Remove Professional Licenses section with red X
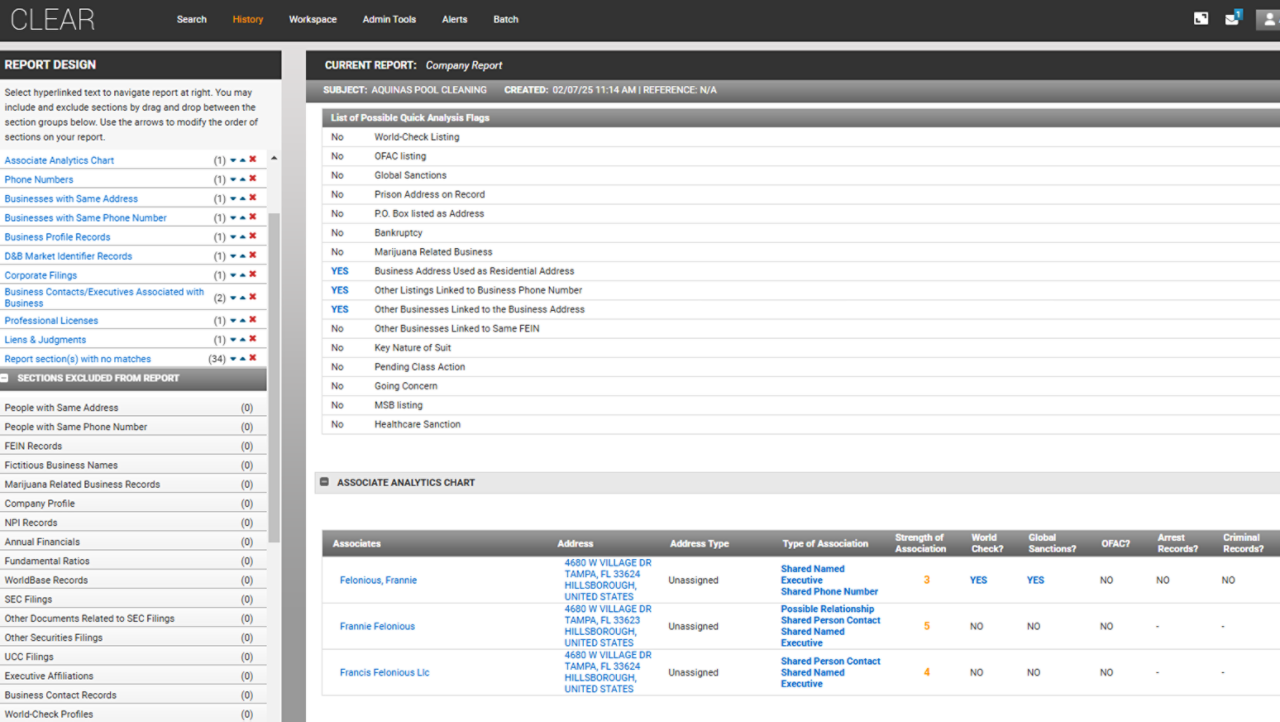 pos(253,321)
